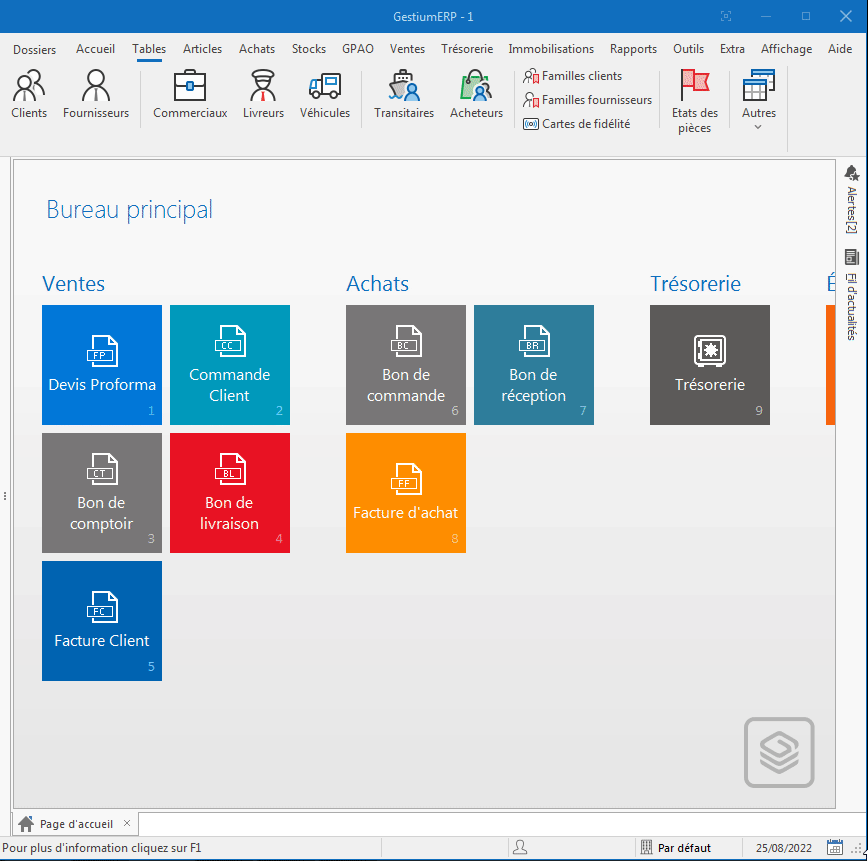Open the Fil d'actualités side panel
The width and height of the screenshot is (868, 861).
click(852, 295)
